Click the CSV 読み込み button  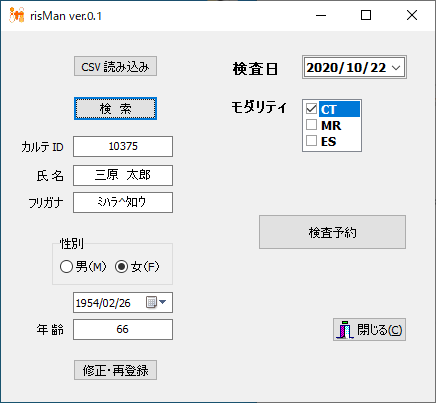[115, 66]
